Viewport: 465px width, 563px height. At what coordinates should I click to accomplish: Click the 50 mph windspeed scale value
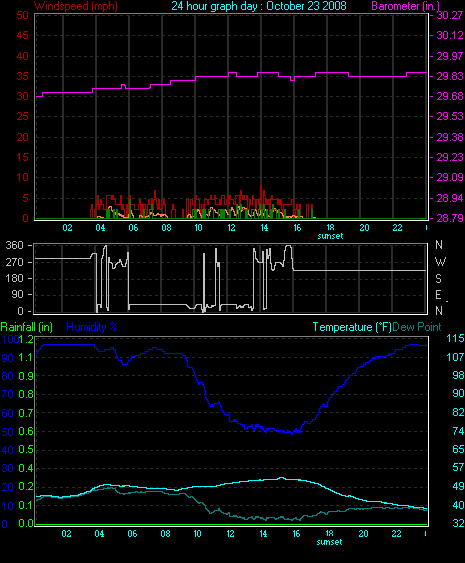click(22, 15)
